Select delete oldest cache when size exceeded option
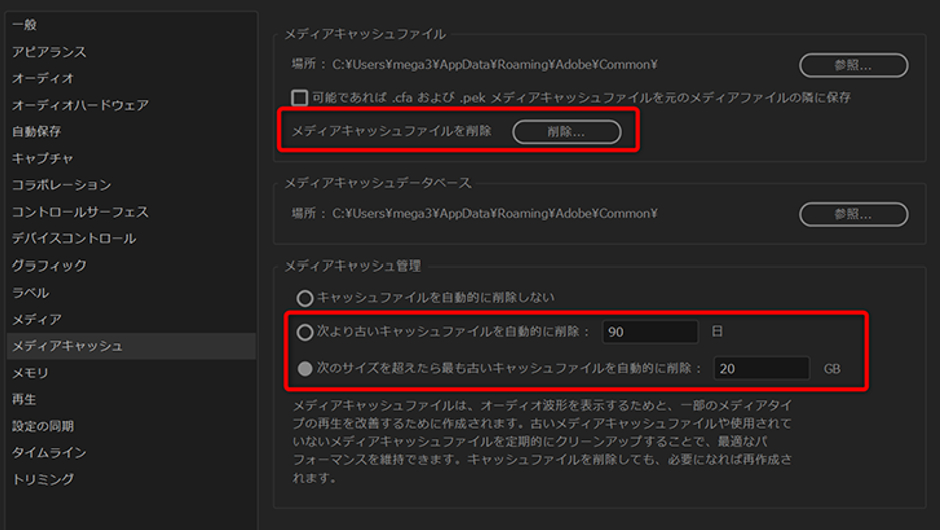Viewport: 940px width, 530px height. 305,368
